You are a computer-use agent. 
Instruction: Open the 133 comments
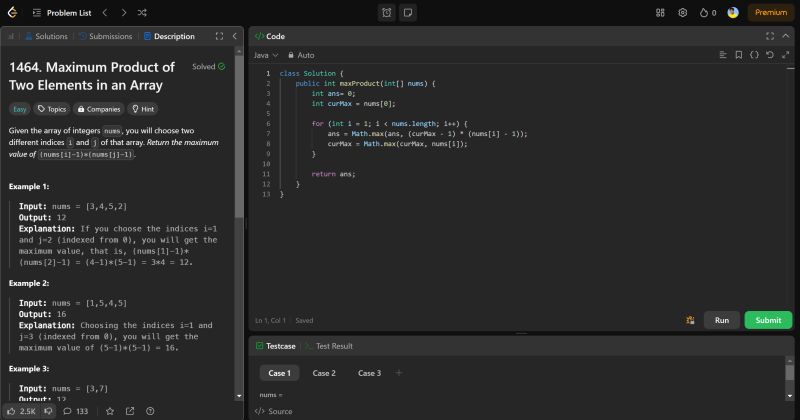click(76, 411)
